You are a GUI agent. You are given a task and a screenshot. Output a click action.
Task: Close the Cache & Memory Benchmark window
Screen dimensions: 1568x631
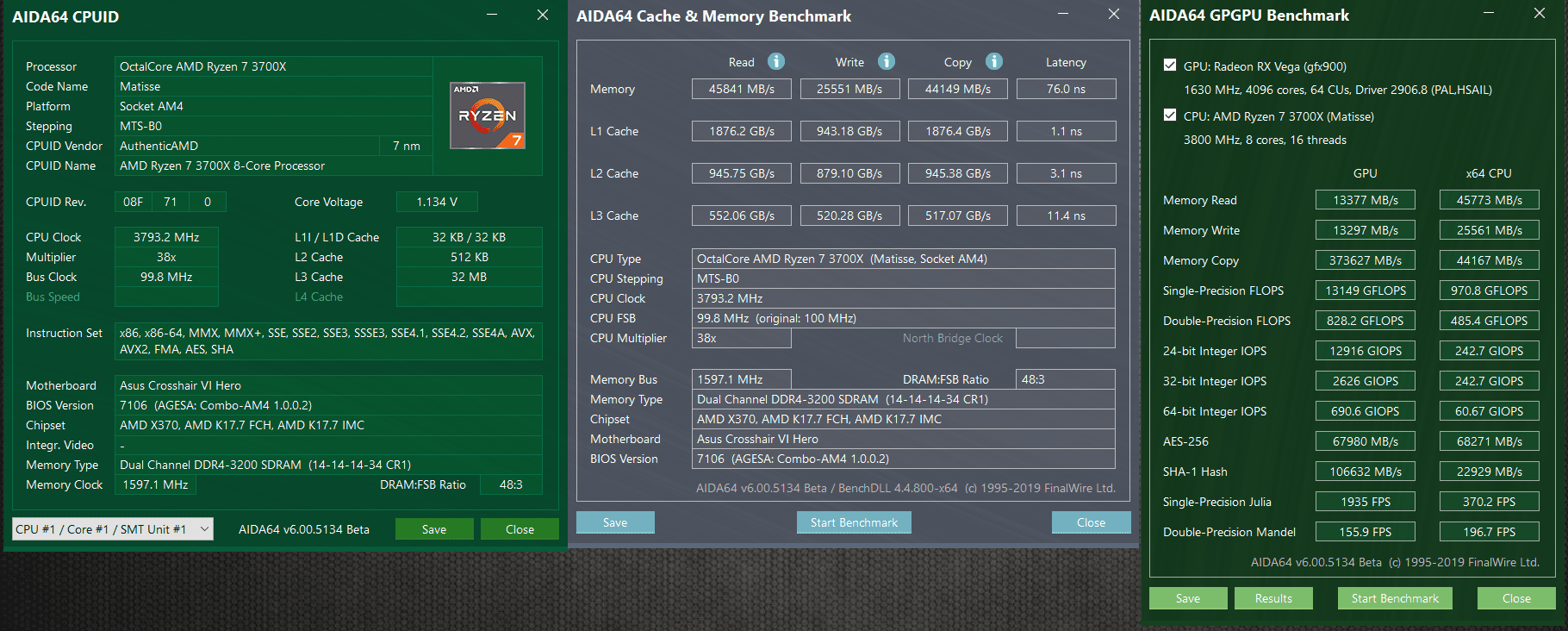click(x=1114, y=14)
